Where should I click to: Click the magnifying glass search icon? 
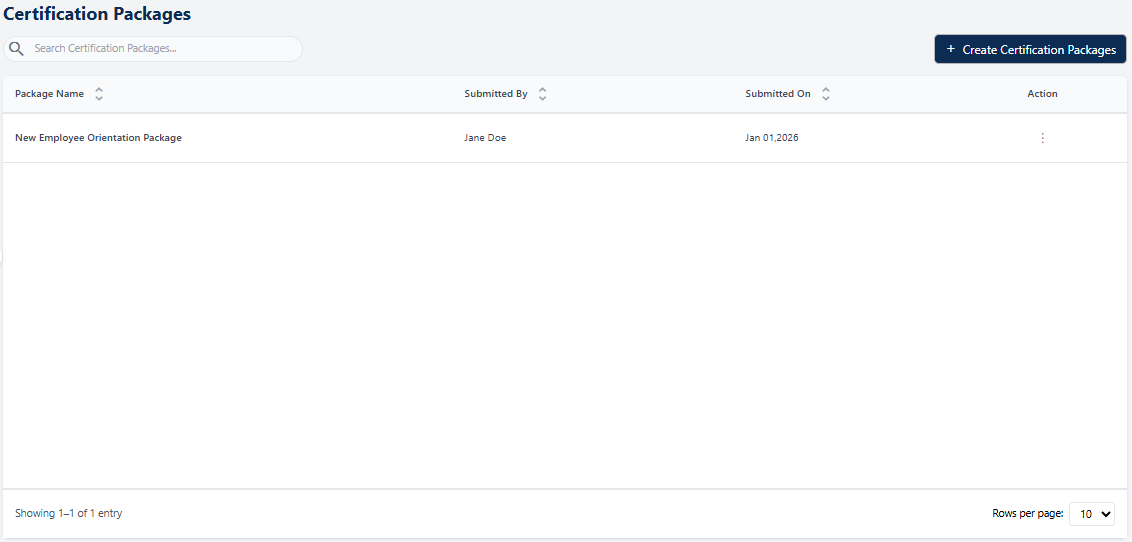(x=16, y=49)
